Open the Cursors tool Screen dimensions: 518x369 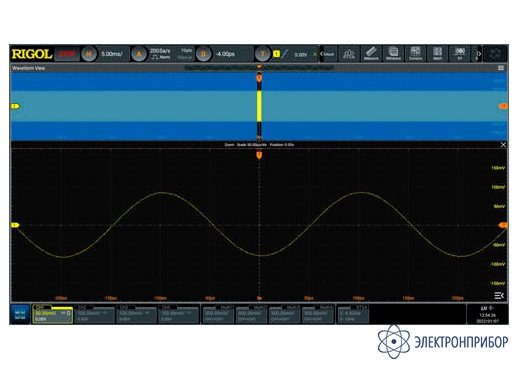pyautogui.click(x=415, y=54)
